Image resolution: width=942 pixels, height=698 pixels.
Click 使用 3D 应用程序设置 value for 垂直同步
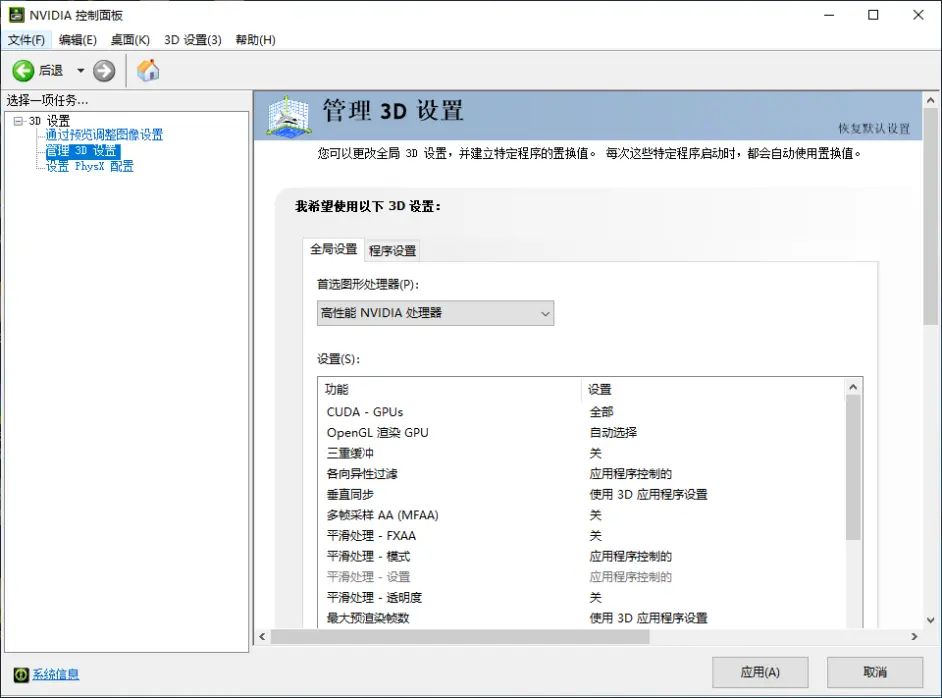[648, 494]
